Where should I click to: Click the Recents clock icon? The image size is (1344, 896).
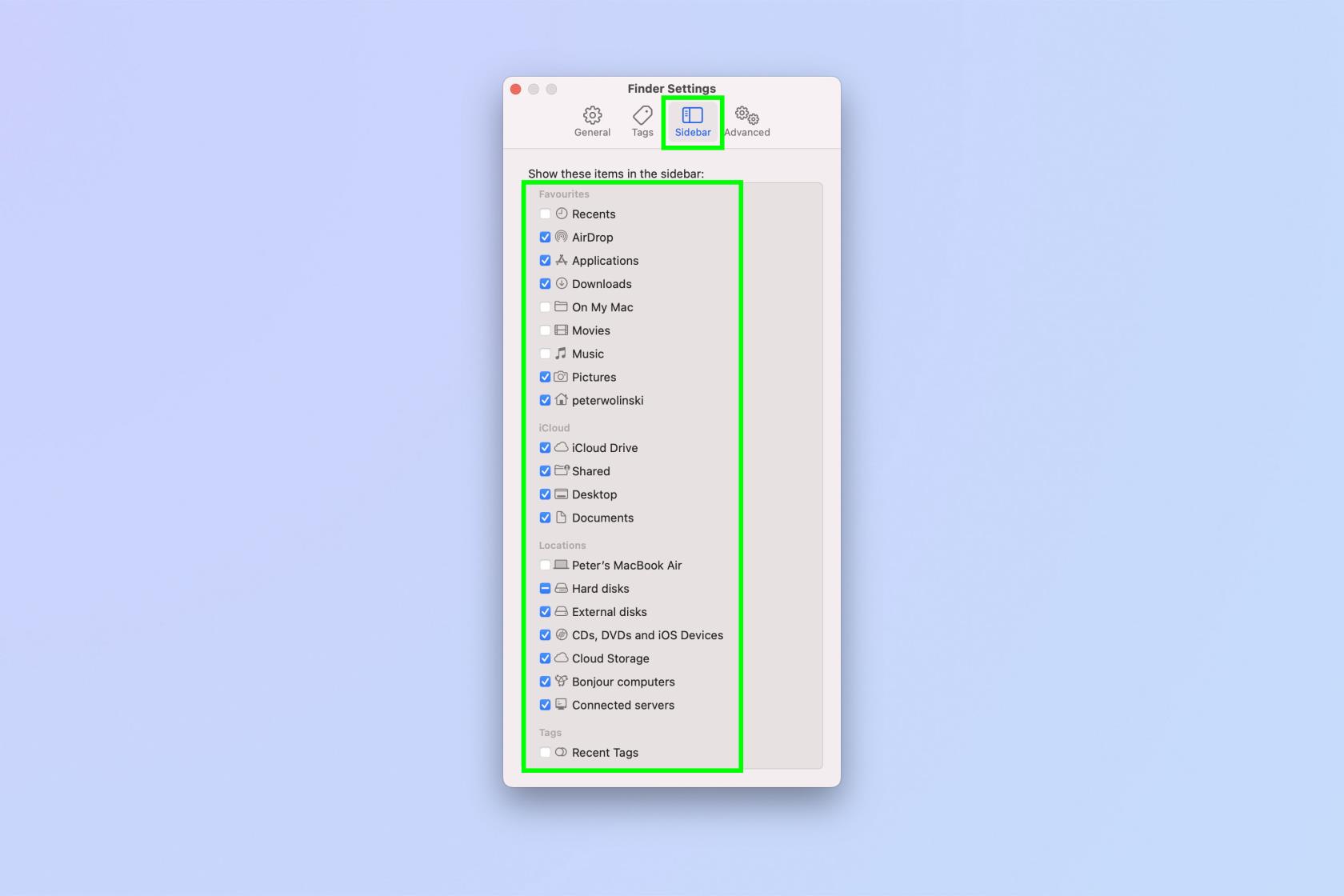point(562,214)
